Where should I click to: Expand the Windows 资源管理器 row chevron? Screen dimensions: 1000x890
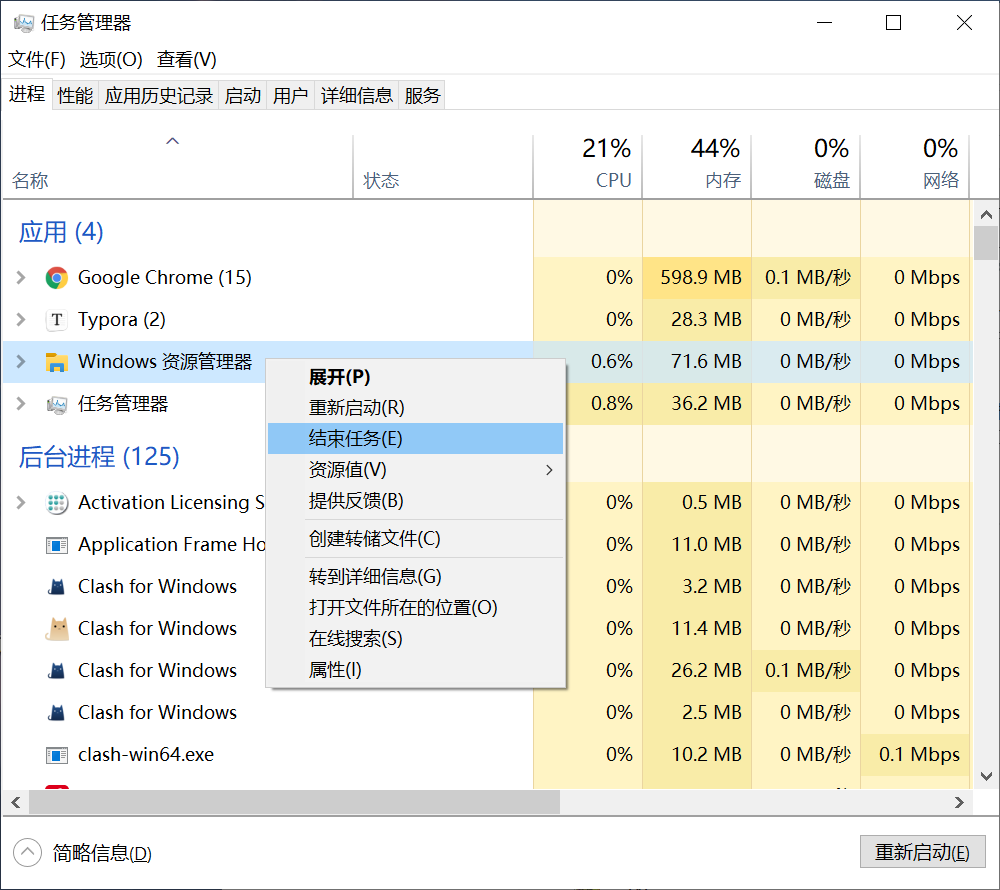[21, 361]
